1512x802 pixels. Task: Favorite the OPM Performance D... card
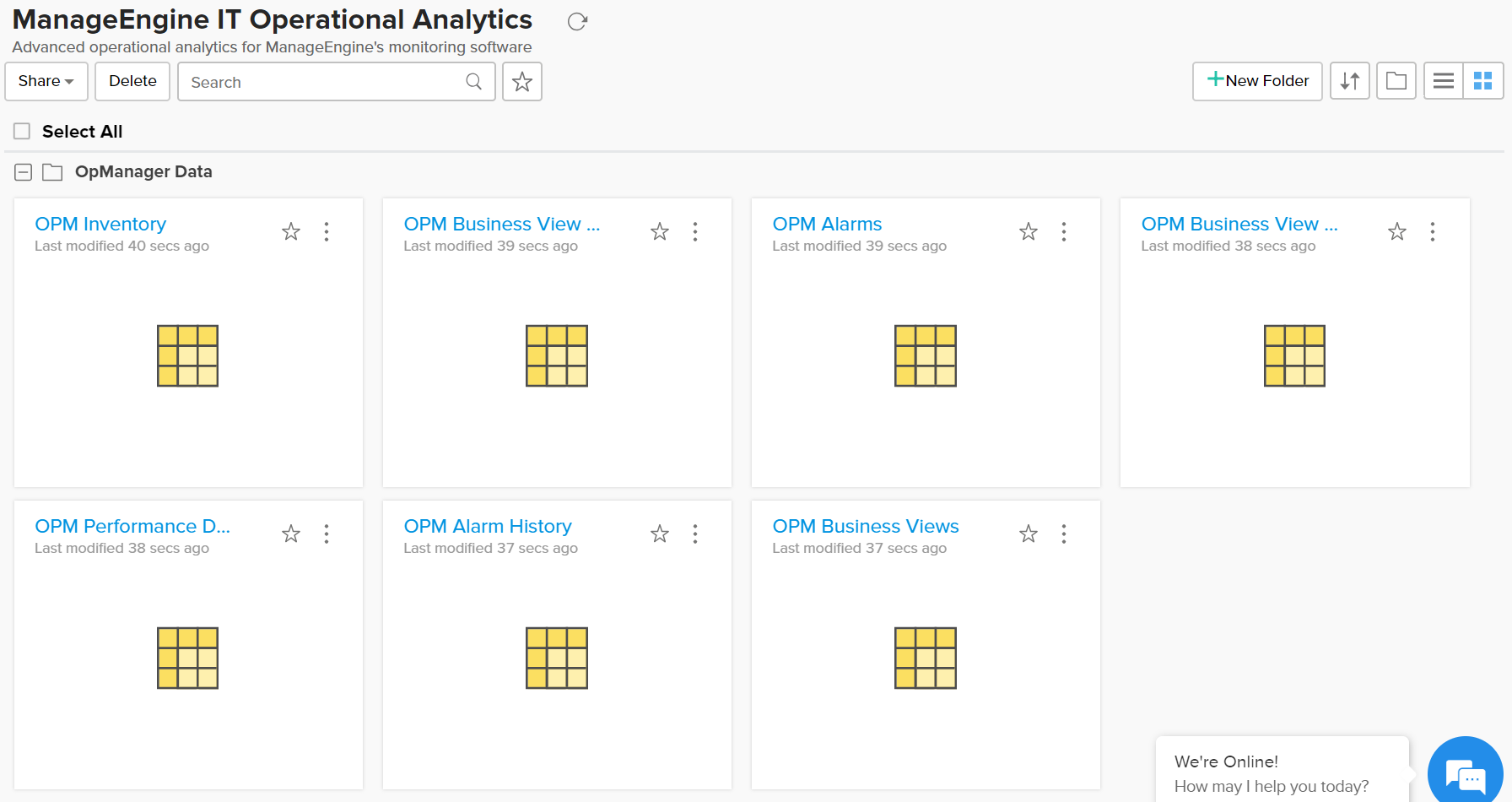[291, 534]
